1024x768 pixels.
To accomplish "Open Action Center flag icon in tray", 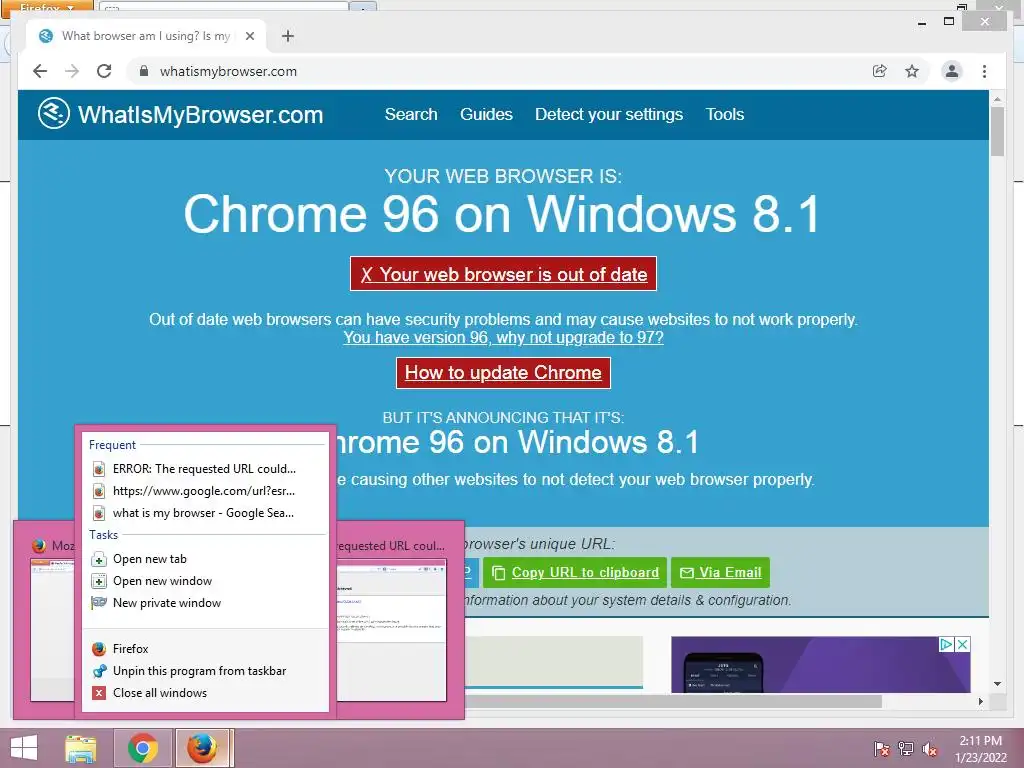I will 882,749.
